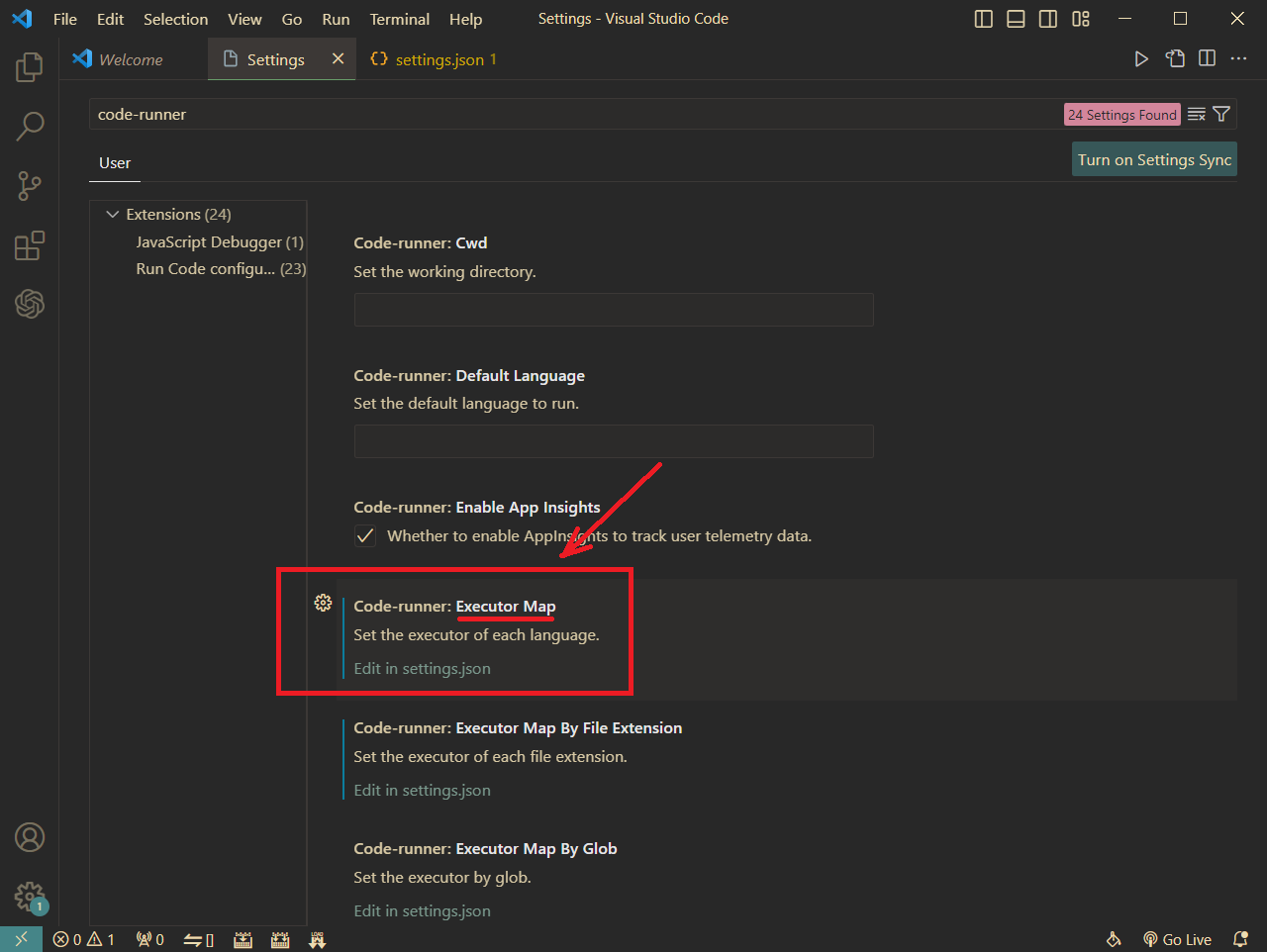Open the notifications bell in the status bar

(x=1240, y=939)
